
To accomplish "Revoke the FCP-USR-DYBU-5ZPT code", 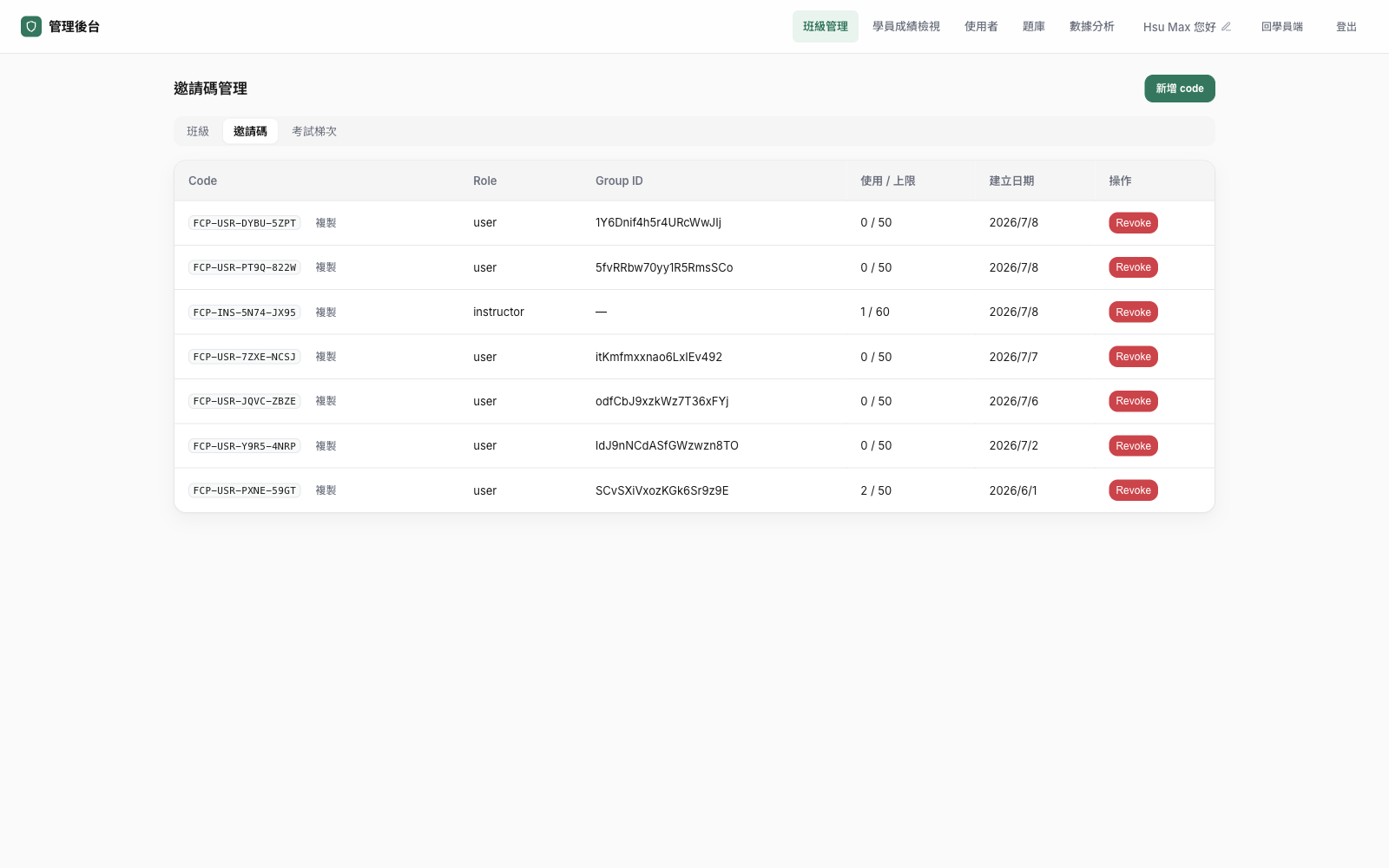I will [1133, 223].
